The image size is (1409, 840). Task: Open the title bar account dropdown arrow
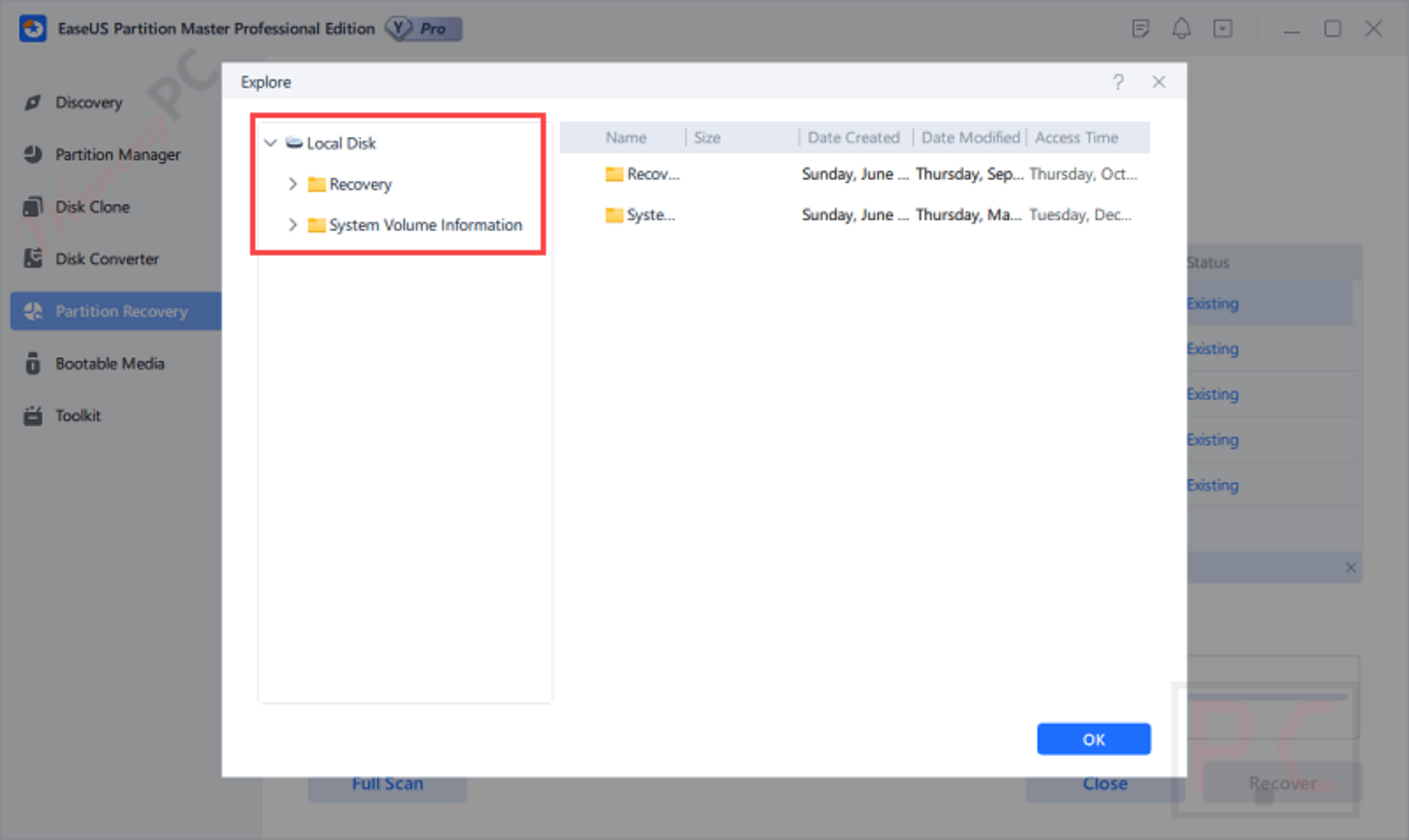1223,28
